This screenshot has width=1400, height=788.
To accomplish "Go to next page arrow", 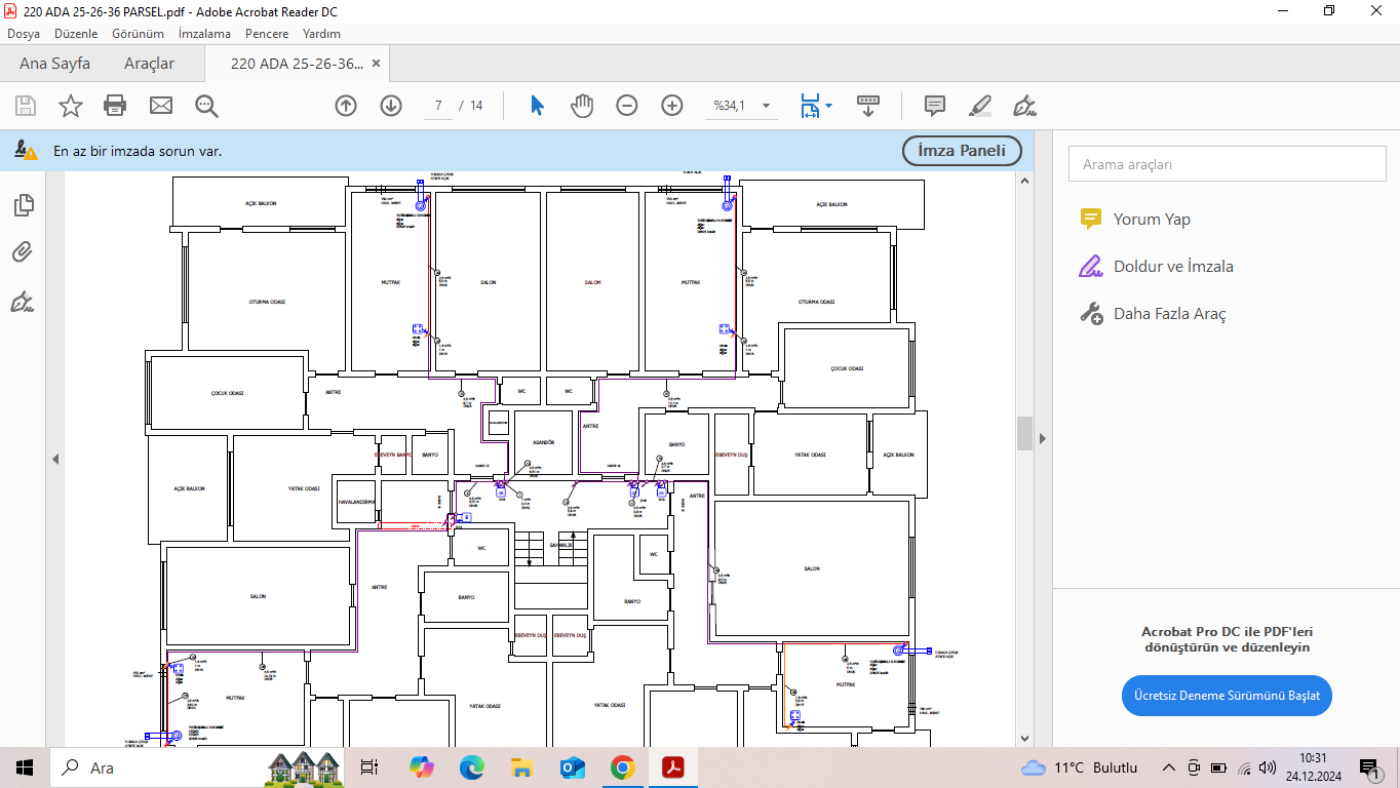I will (x=391, y=105).
